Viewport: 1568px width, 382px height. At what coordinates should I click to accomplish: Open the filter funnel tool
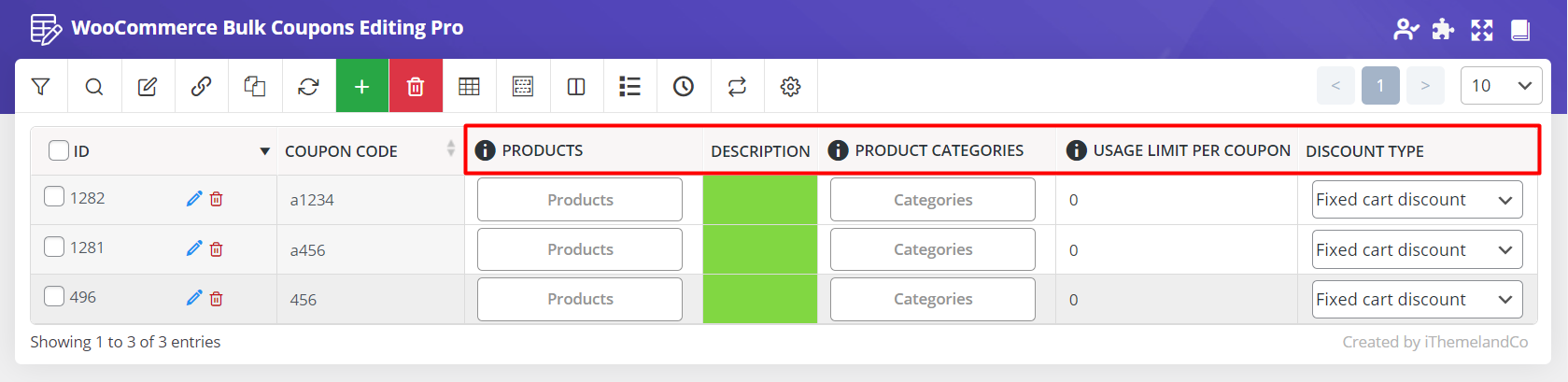tap(41, 87)
